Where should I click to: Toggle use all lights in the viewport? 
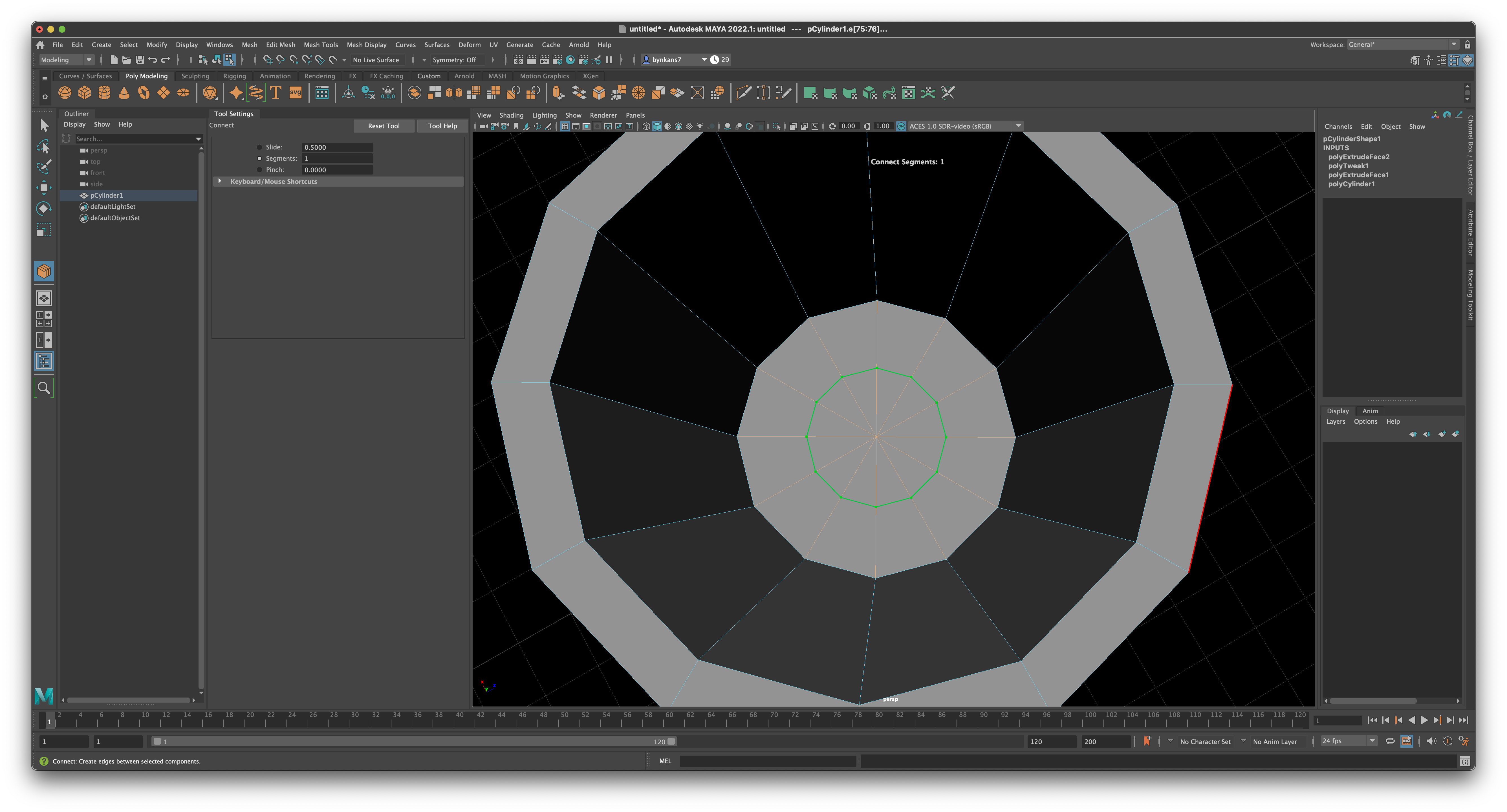point(700,126)
